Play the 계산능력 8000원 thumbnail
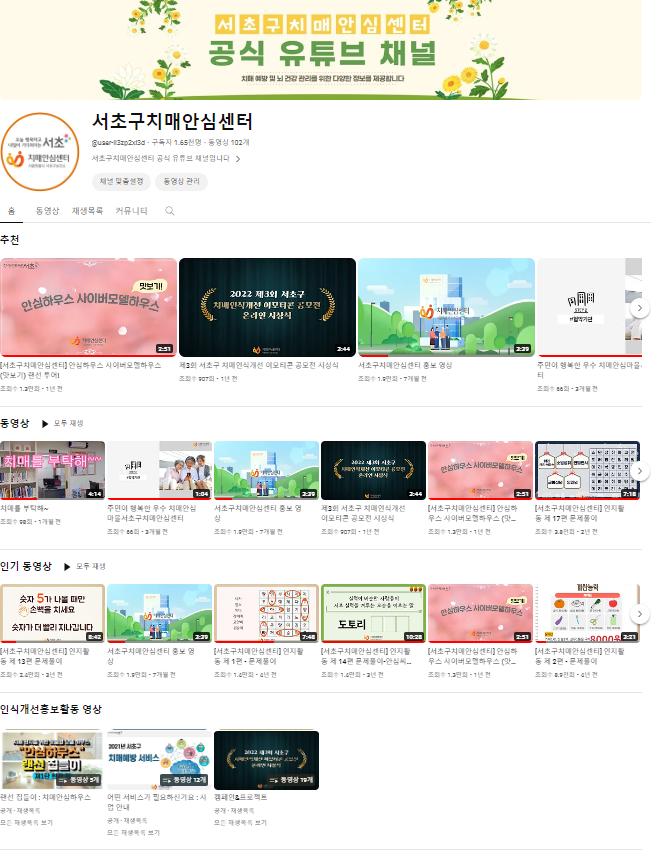Screen dimensions: 651x852 (x=587, y=613)
